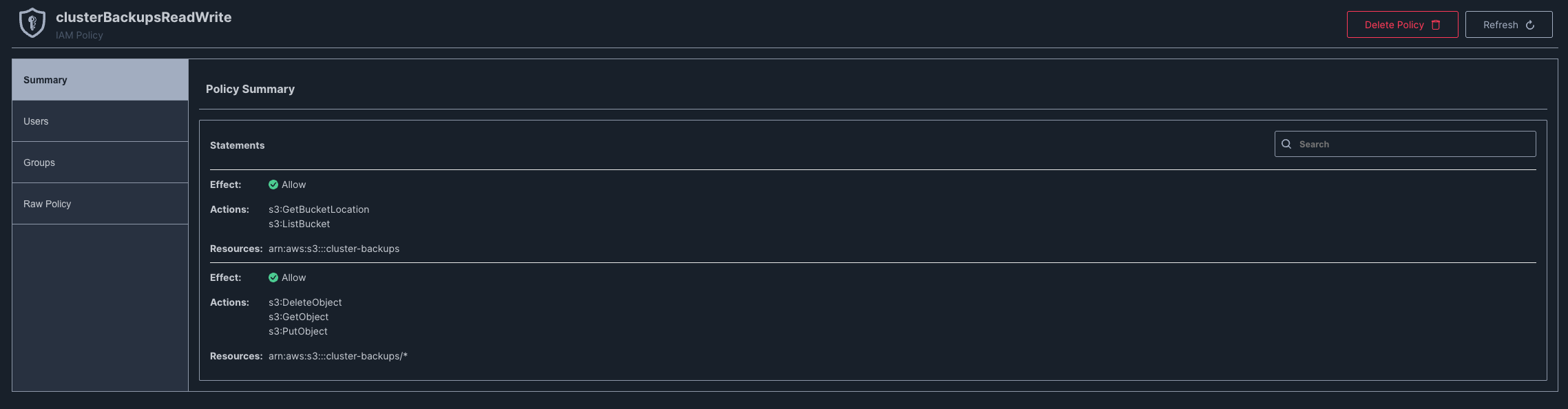
Task: Click the circular refresh arrow icon
Action: tap(1530, 25)
